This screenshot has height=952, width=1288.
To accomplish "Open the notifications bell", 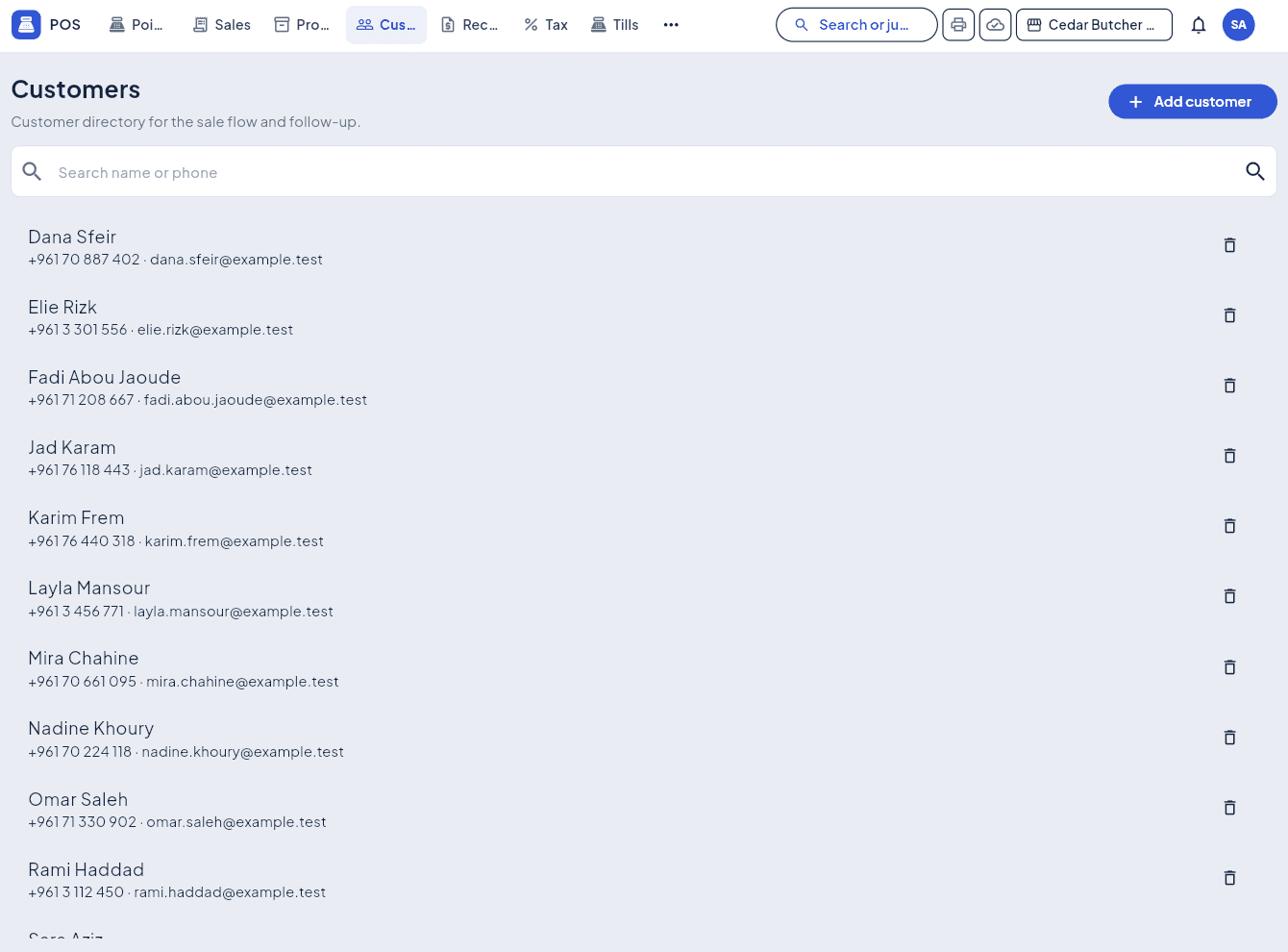I will (x=1199, y=25).
